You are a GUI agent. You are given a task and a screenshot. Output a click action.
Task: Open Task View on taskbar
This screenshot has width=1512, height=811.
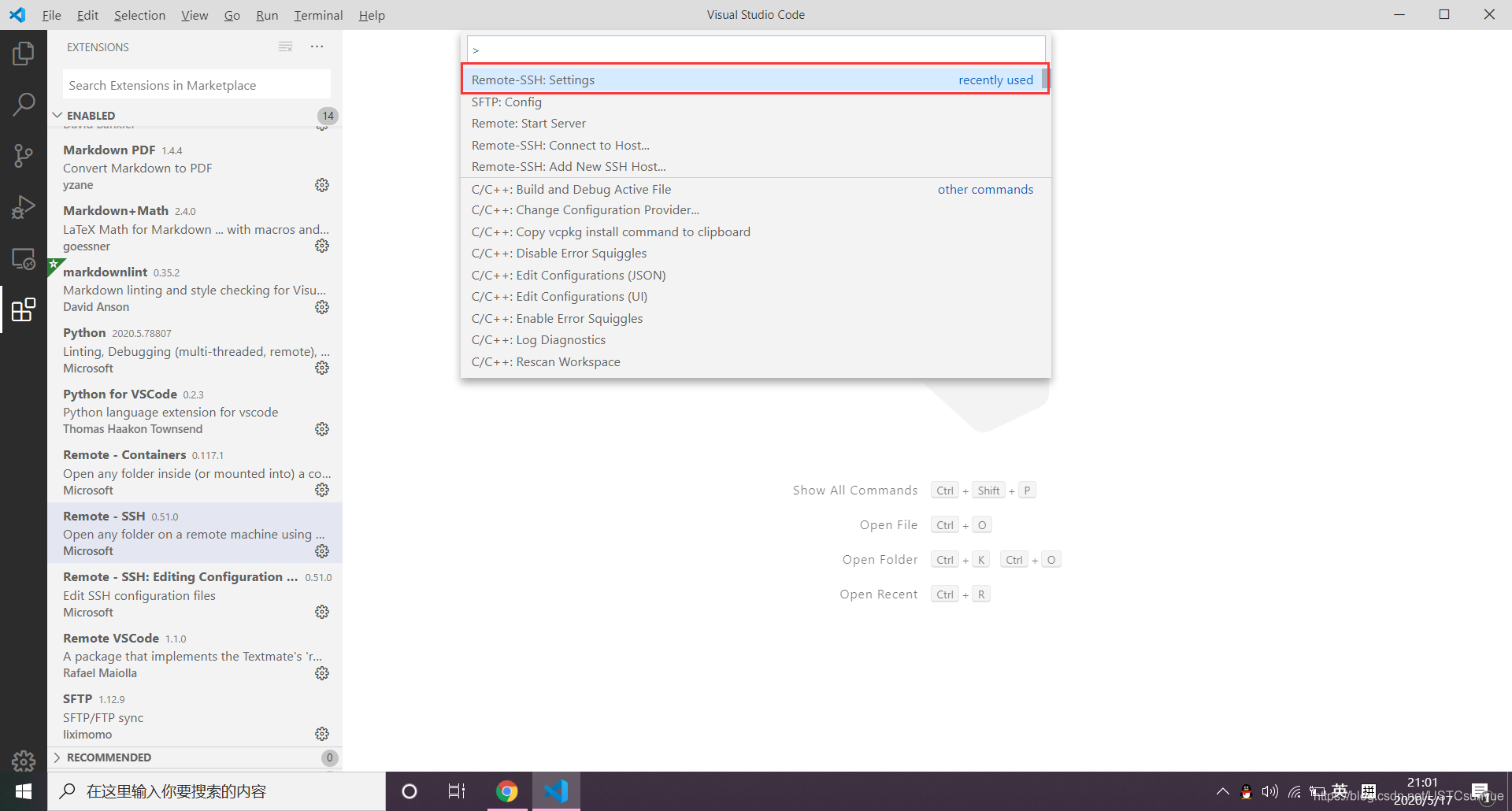pos(457,791)
